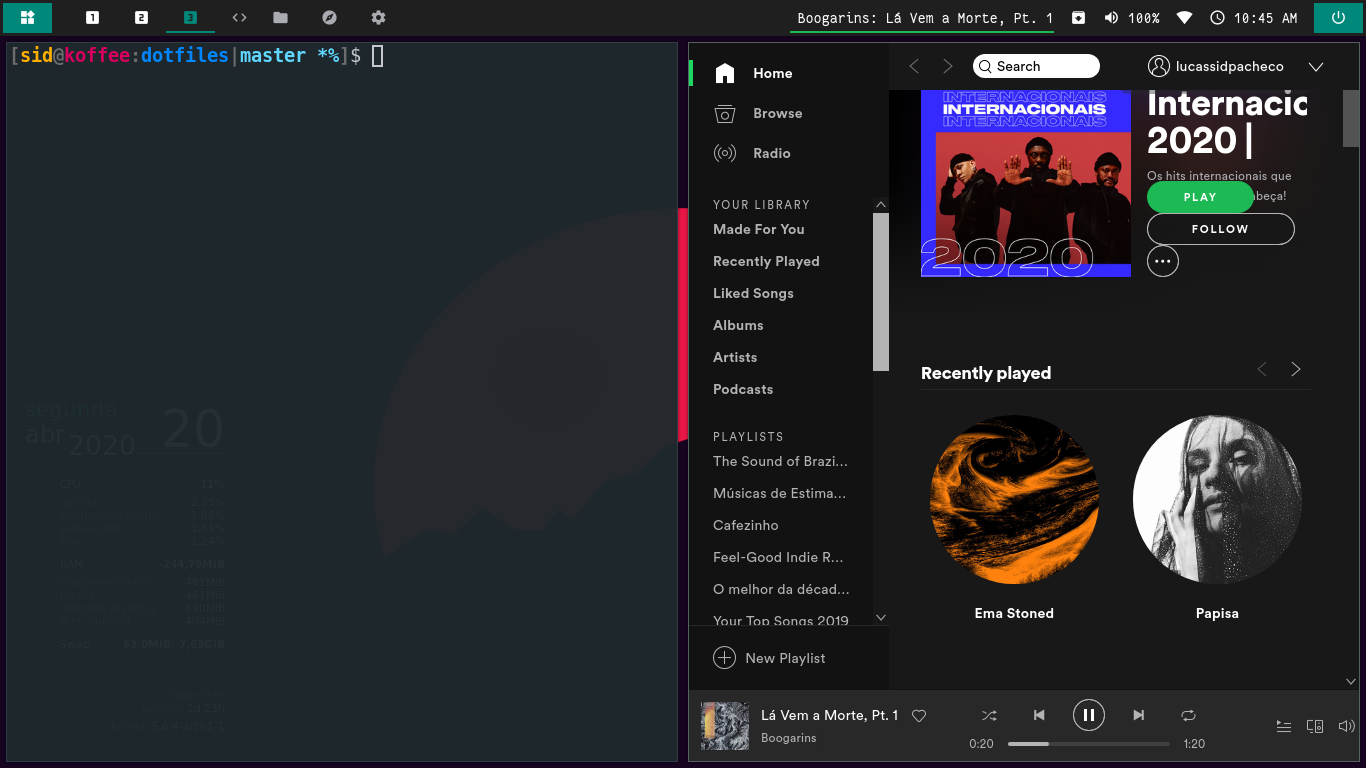1366x768 pixels.
Task: Click the top bar power button
Action: click(x=1337, y=17)
